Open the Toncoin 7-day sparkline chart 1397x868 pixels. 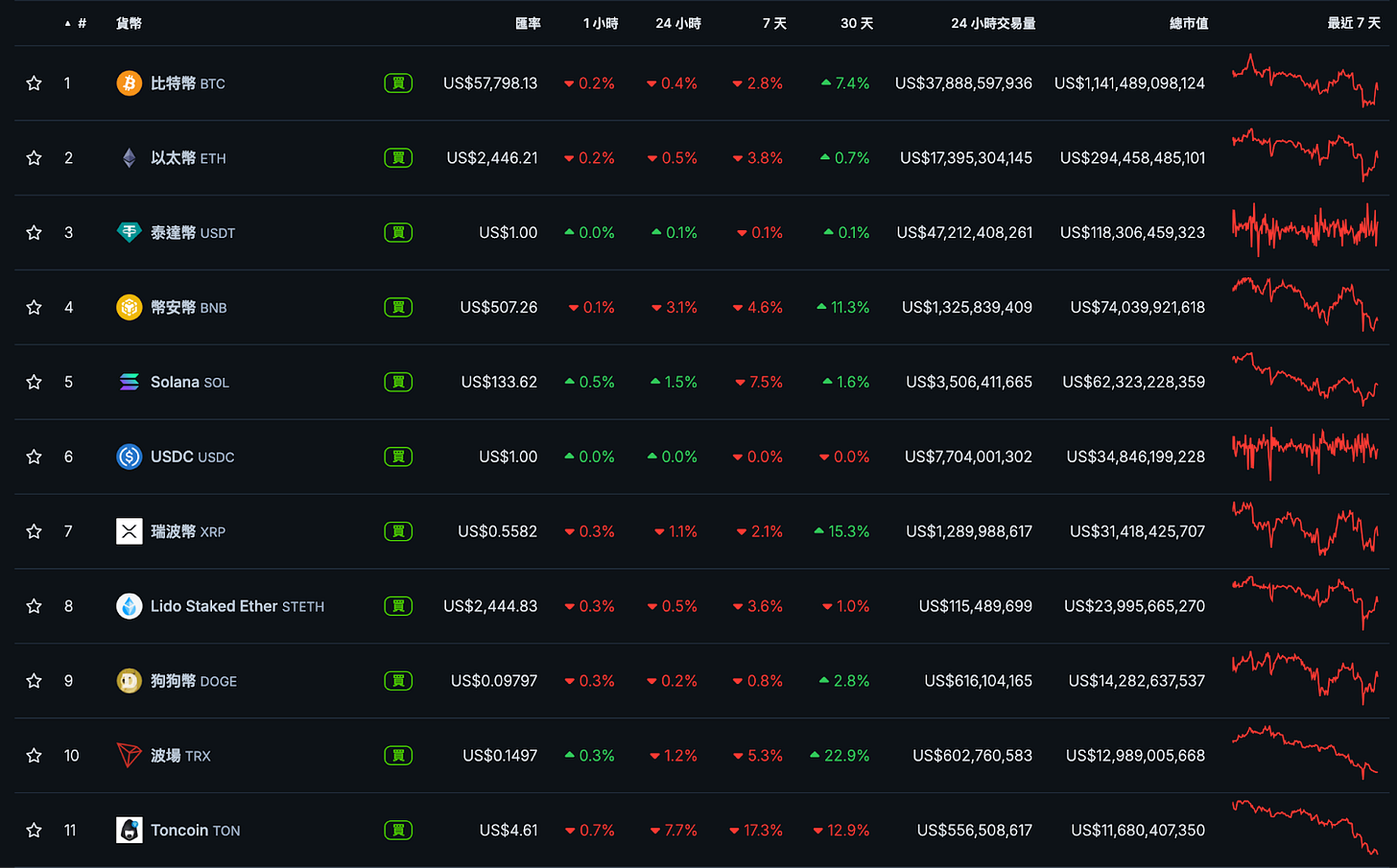click(x=1305, y=827)
